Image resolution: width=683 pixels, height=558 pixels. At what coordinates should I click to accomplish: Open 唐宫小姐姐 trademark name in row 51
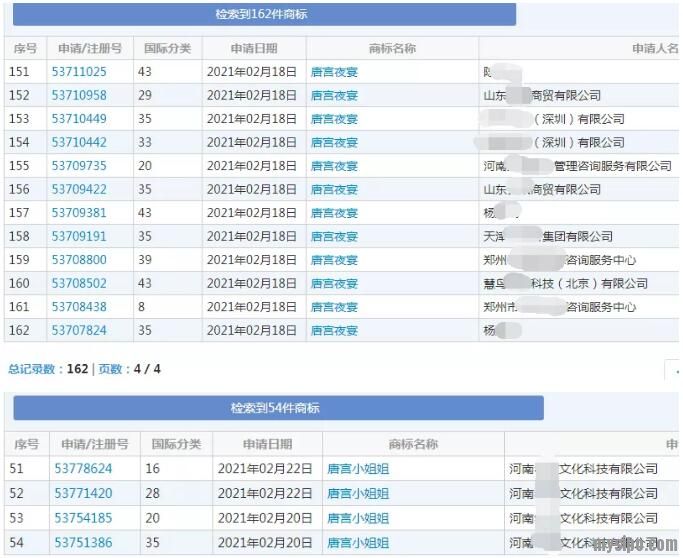coord(357,468)
